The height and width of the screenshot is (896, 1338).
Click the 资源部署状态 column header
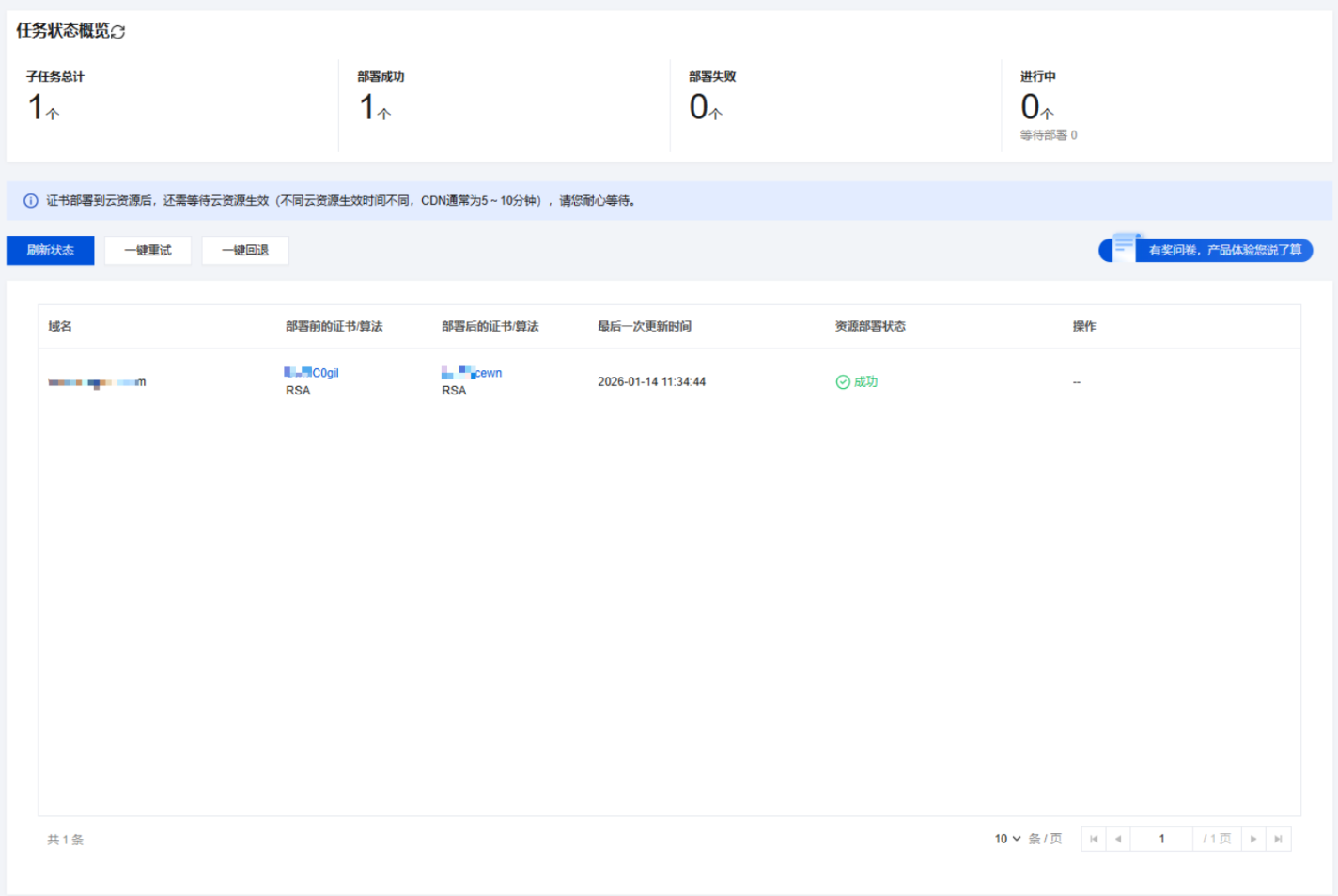(x=870, y=327)
